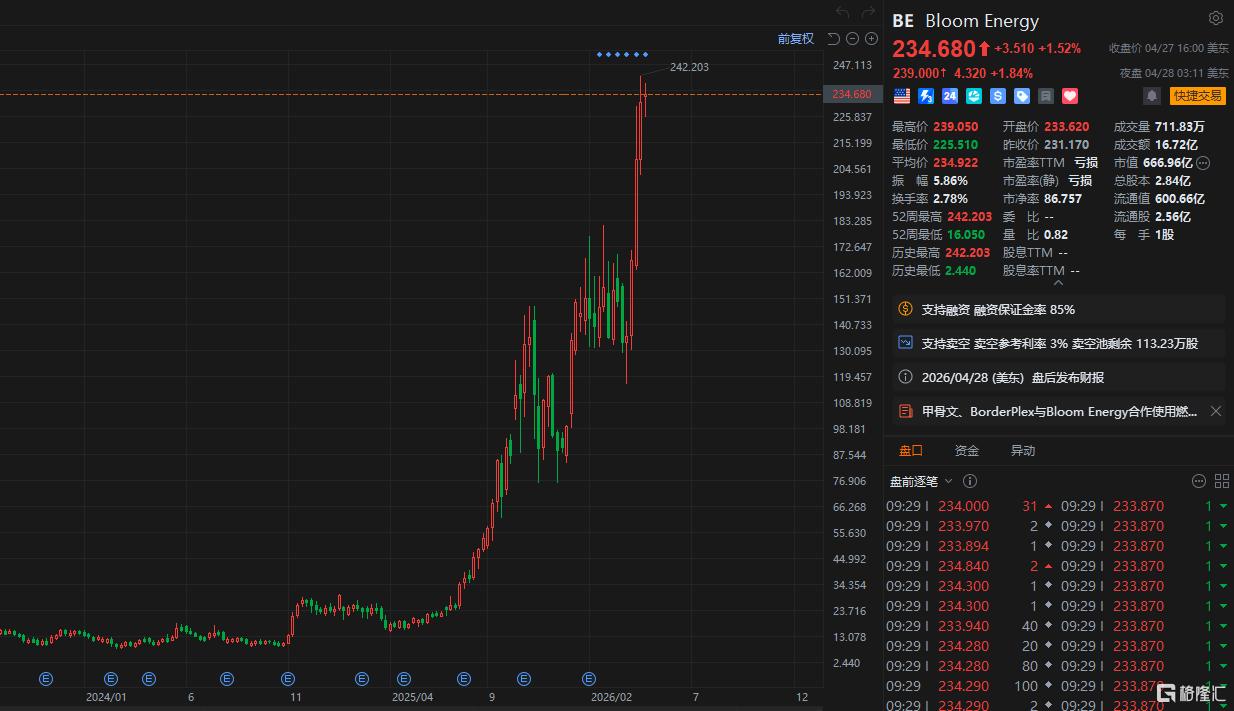Open the 支持卖空 short selling info row
Screen dimensions: 1234x711
pyautogui.click(x=1058, y=343)
